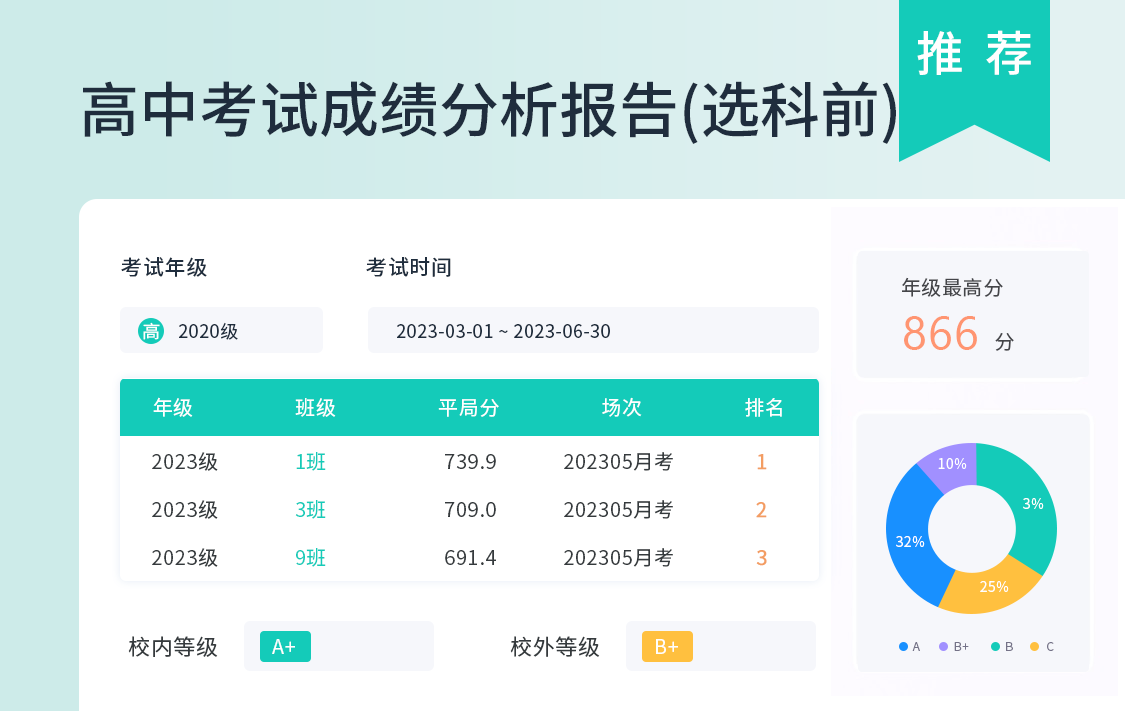
Task: Click the green A+ grade badge
Action: 283,646
